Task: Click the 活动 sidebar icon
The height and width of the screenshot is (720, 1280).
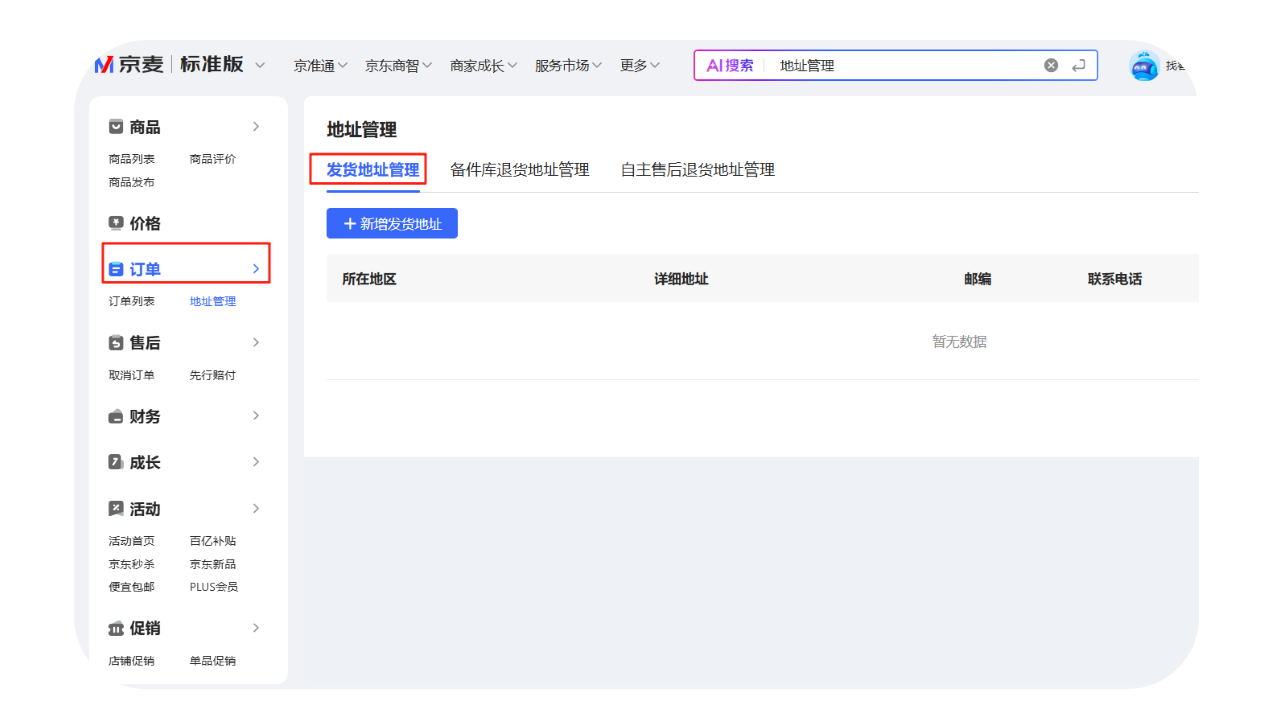Action: coord(116,509)
